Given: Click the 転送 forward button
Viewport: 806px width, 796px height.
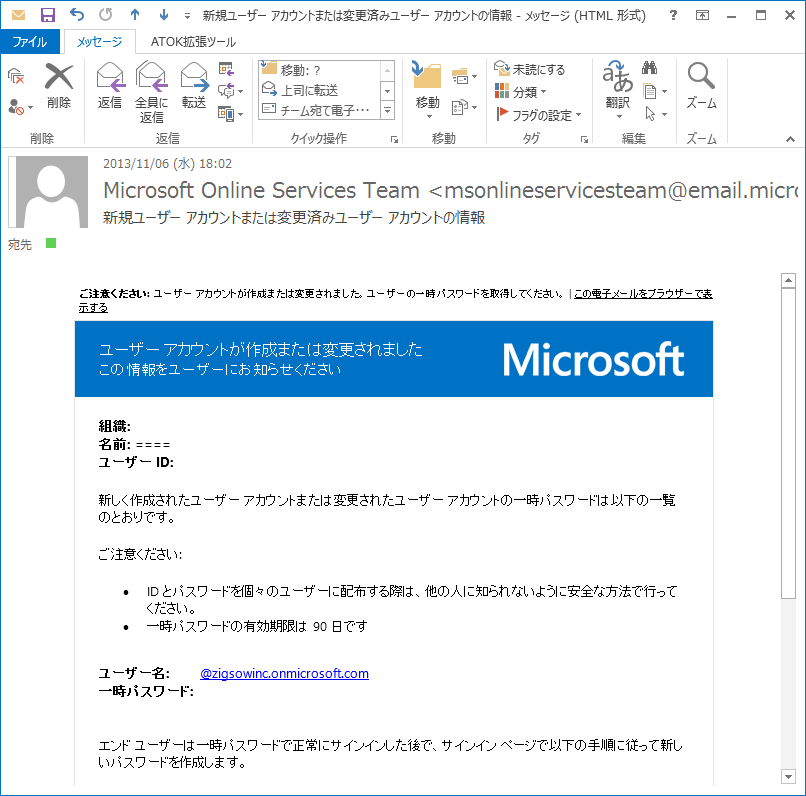Looking at the screenshot, I should (x=194, y=86).
